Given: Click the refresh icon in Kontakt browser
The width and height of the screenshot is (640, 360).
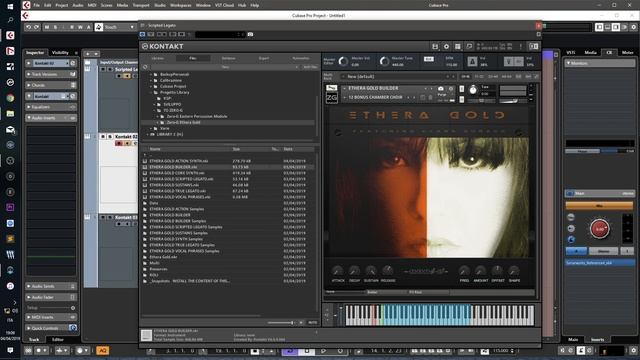Looking at the screenshot, I should (145, 67).
